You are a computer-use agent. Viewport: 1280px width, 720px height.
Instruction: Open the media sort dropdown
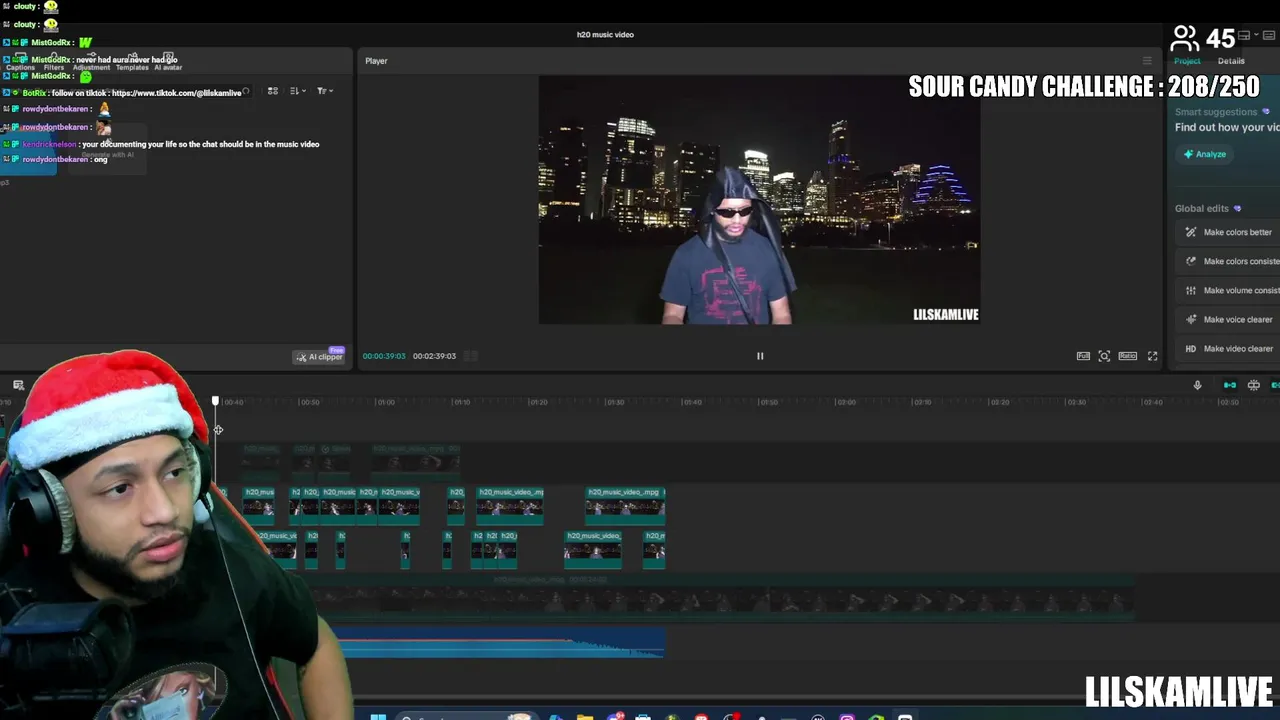(x=297, y=91)
